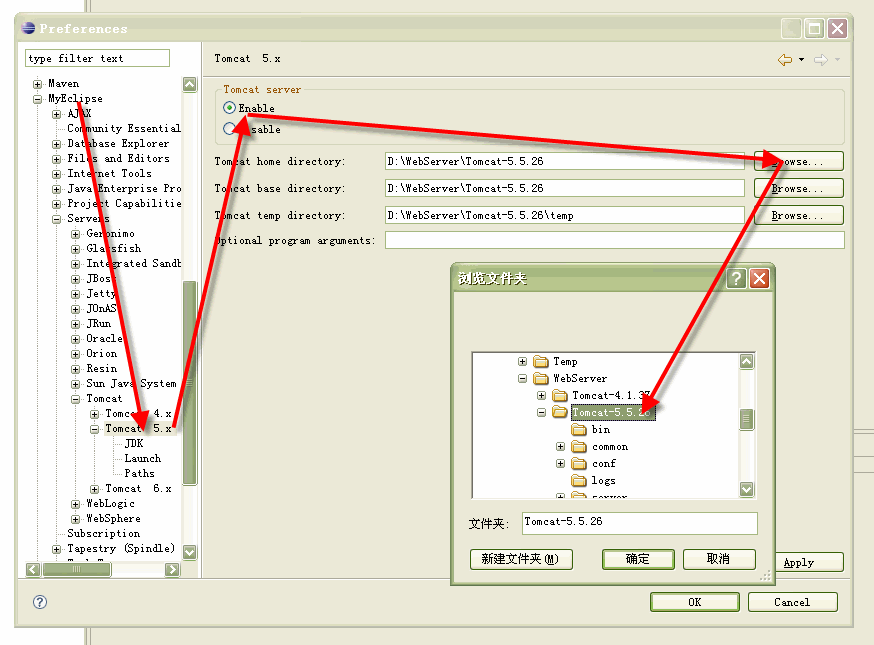Click the folder list scroll-down arrow
874x645 pixels.
click(x=746, y=489)
